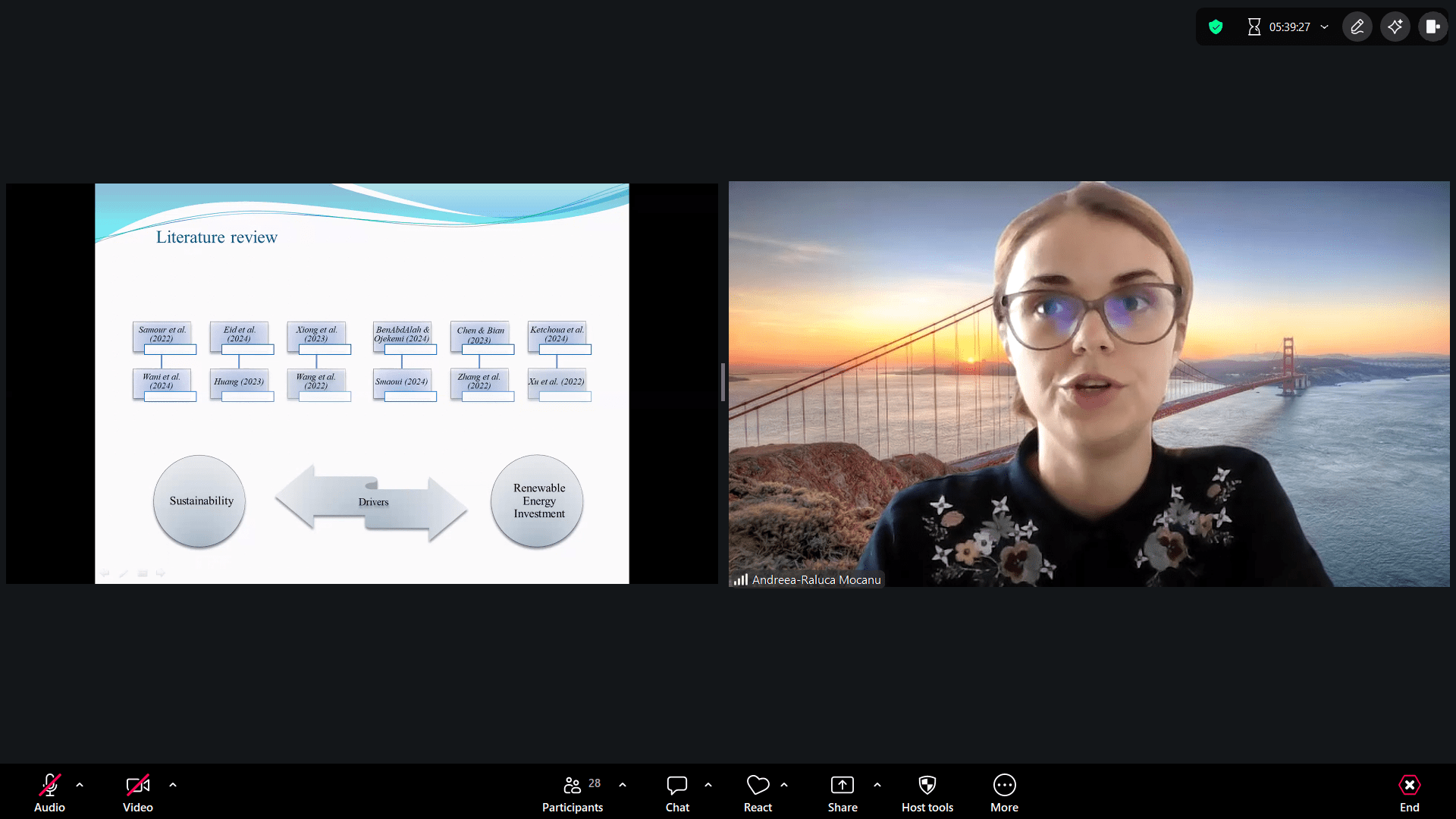Unmute the microphone Audio button
1456x819 pixels.
click(x=49, y=792)
